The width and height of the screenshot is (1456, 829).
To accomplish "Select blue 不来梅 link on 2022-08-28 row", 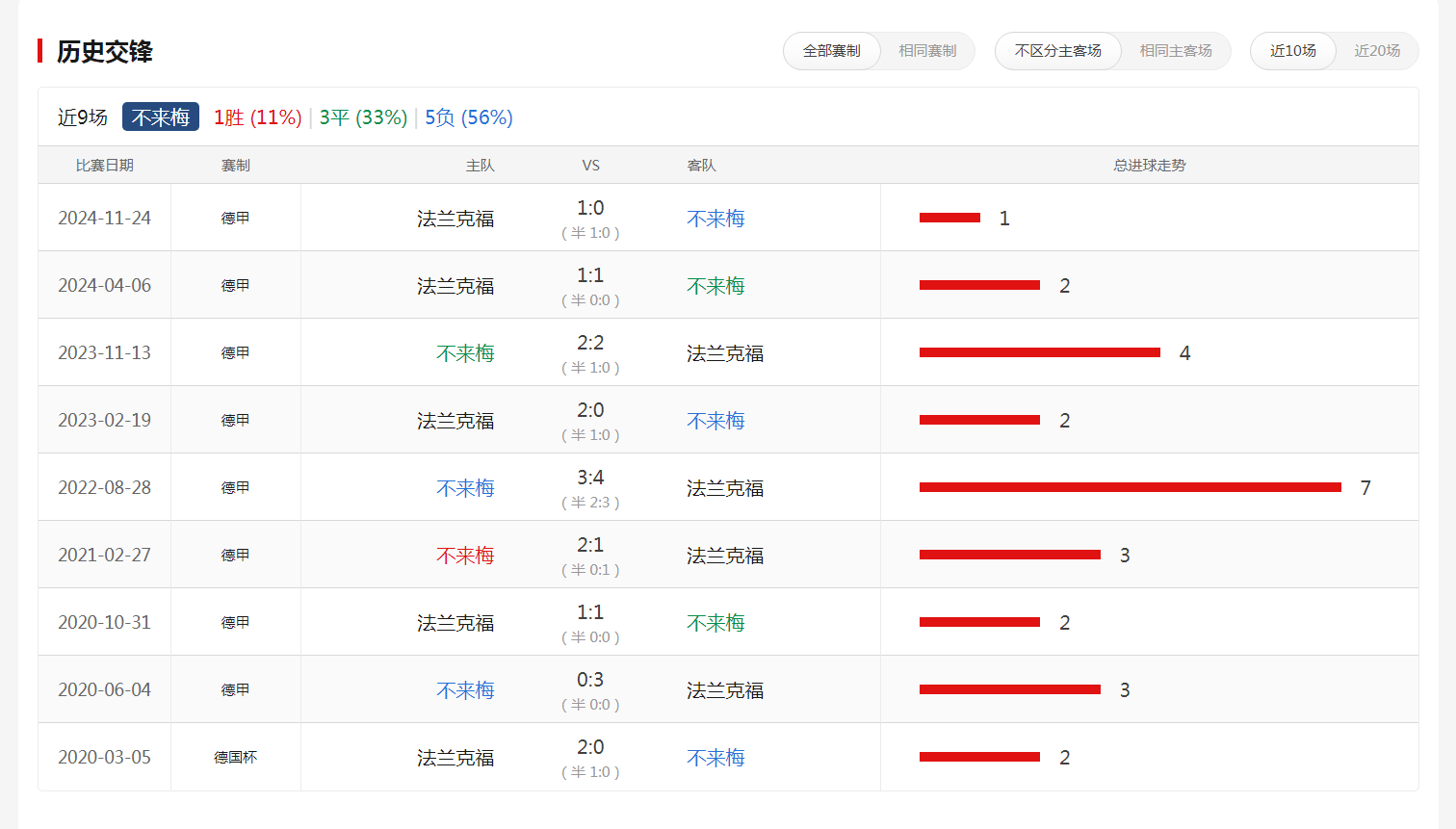I will [465, 487].
